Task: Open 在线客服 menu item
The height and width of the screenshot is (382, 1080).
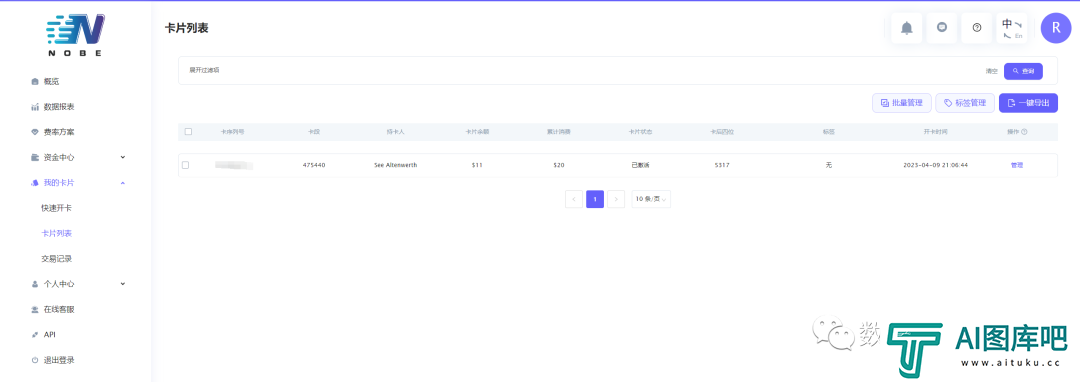Action: [x=59, y=310]
